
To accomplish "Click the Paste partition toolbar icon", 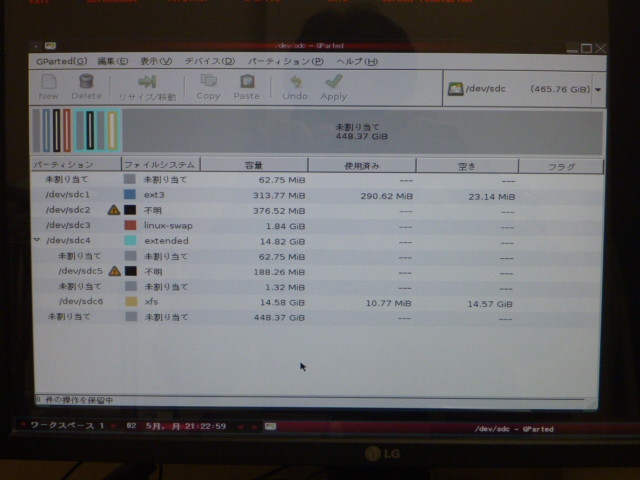I will point(247,81).
